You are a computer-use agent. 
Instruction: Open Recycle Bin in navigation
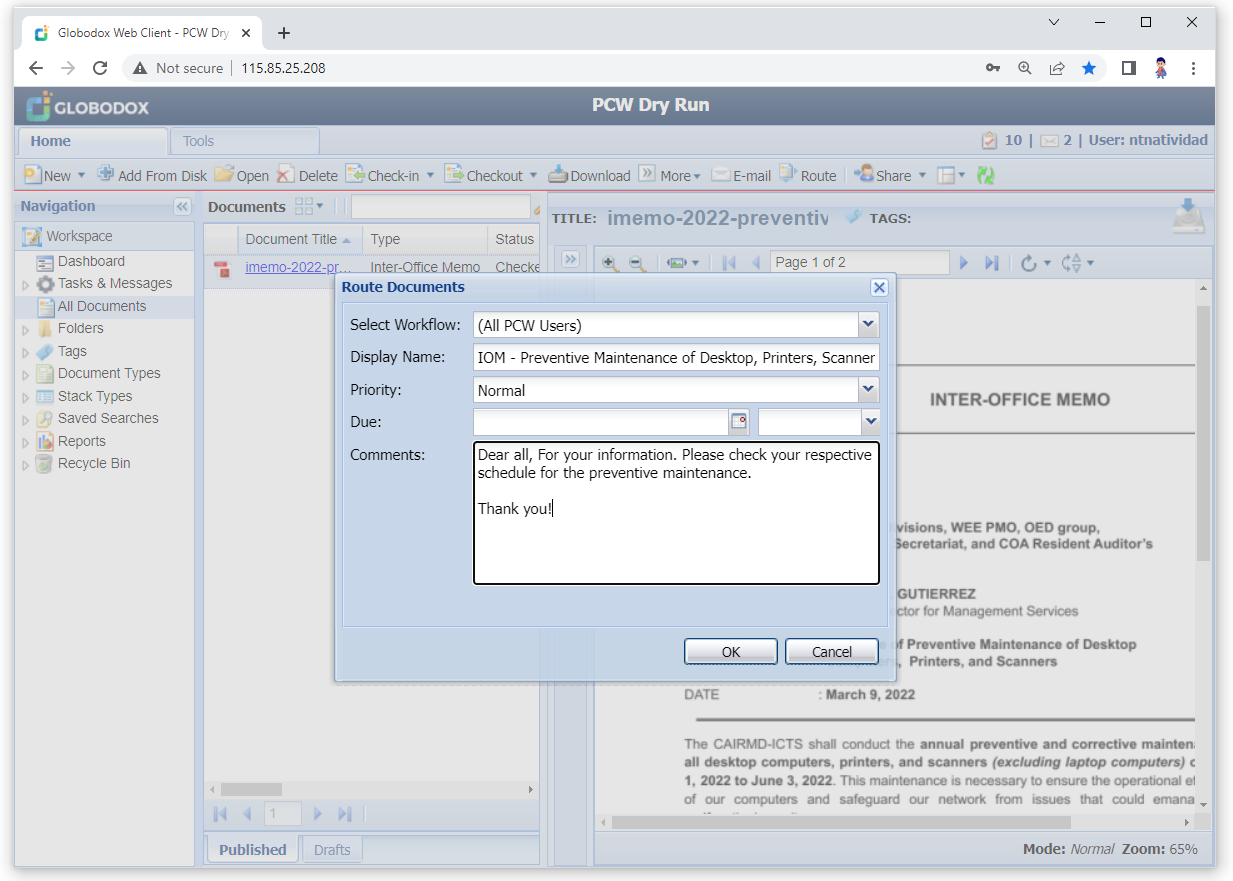coord(94,463)
